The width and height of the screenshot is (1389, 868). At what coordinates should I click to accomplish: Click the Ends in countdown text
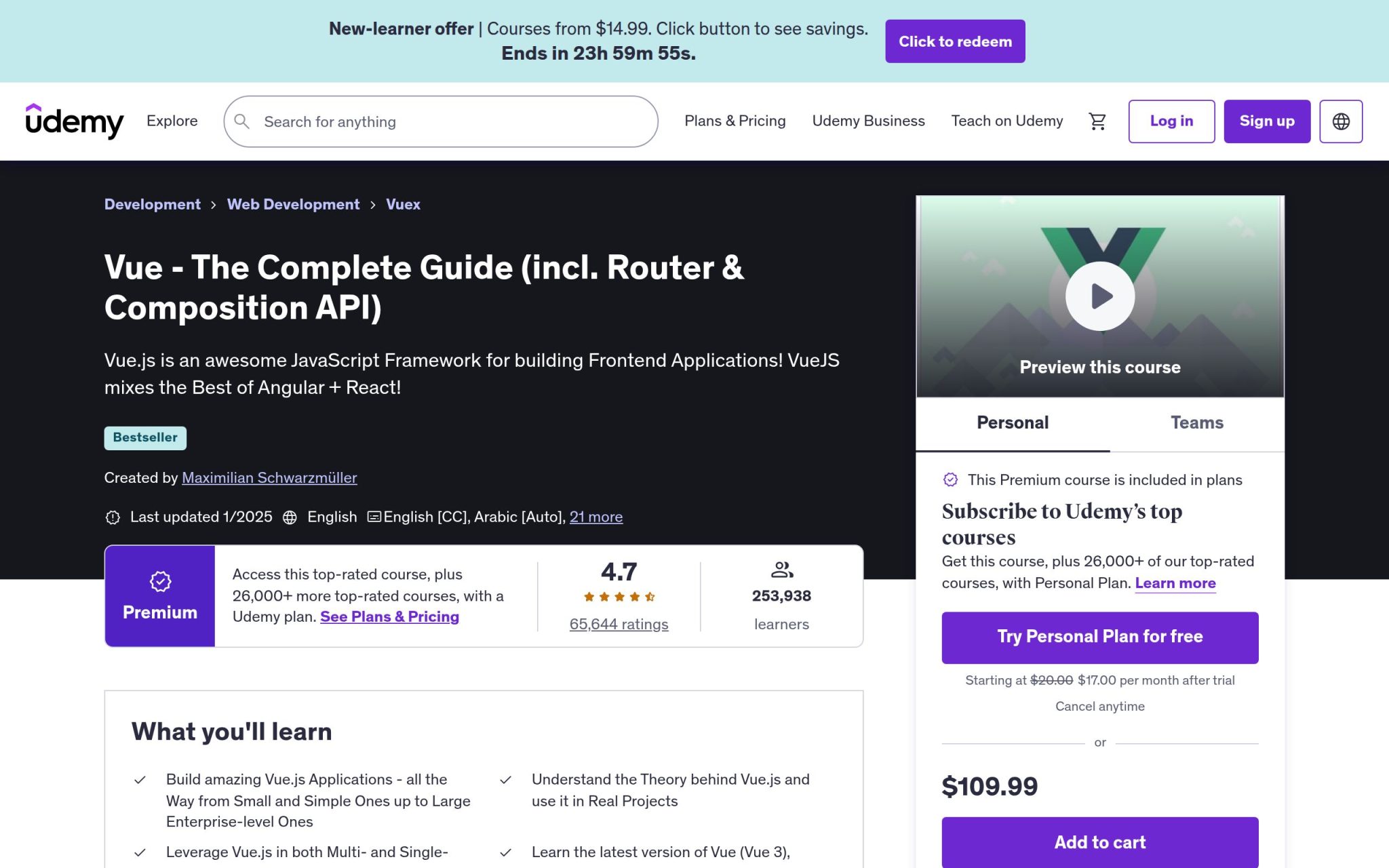599,53
